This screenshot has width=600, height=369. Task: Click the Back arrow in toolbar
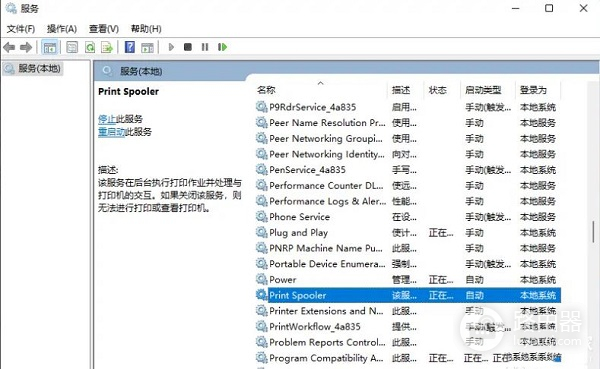9,47
